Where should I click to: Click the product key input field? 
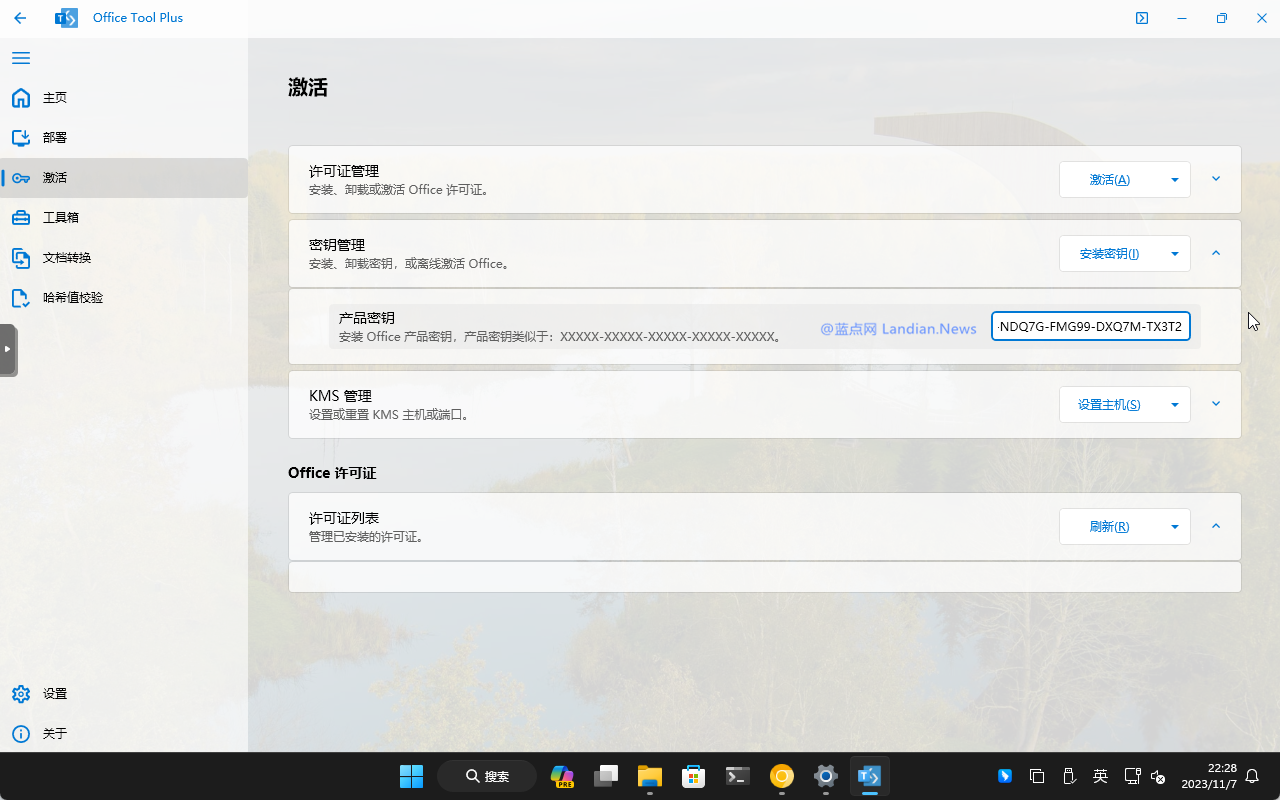pyautogui.click(x=1090, y=326)
